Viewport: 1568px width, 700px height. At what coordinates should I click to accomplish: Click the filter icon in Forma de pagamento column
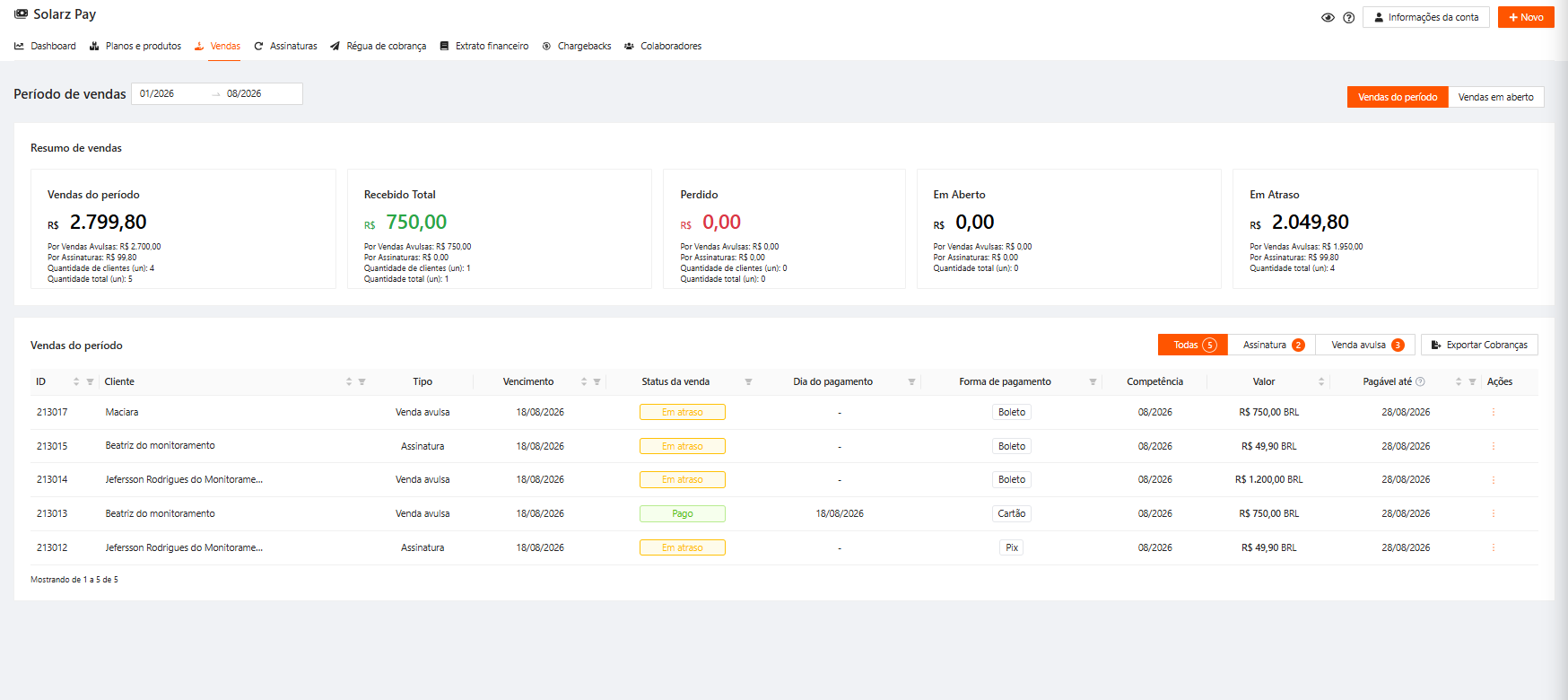[x=1093, y=382]
